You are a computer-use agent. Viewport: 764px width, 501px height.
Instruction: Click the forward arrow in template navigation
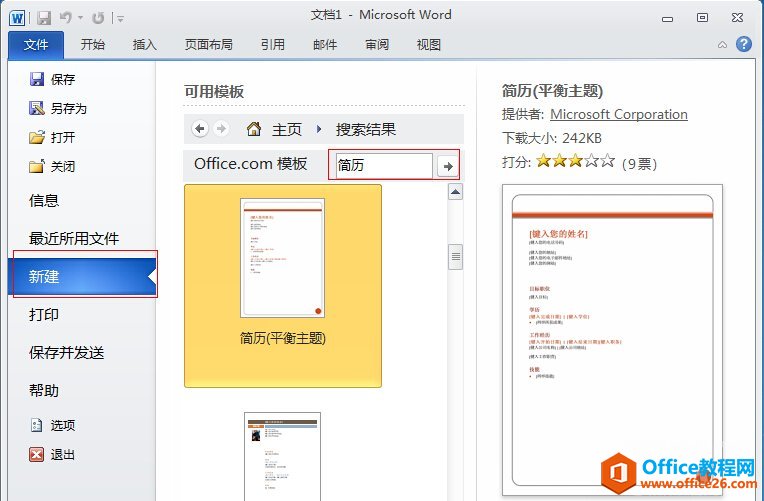(x=221, y=129)
